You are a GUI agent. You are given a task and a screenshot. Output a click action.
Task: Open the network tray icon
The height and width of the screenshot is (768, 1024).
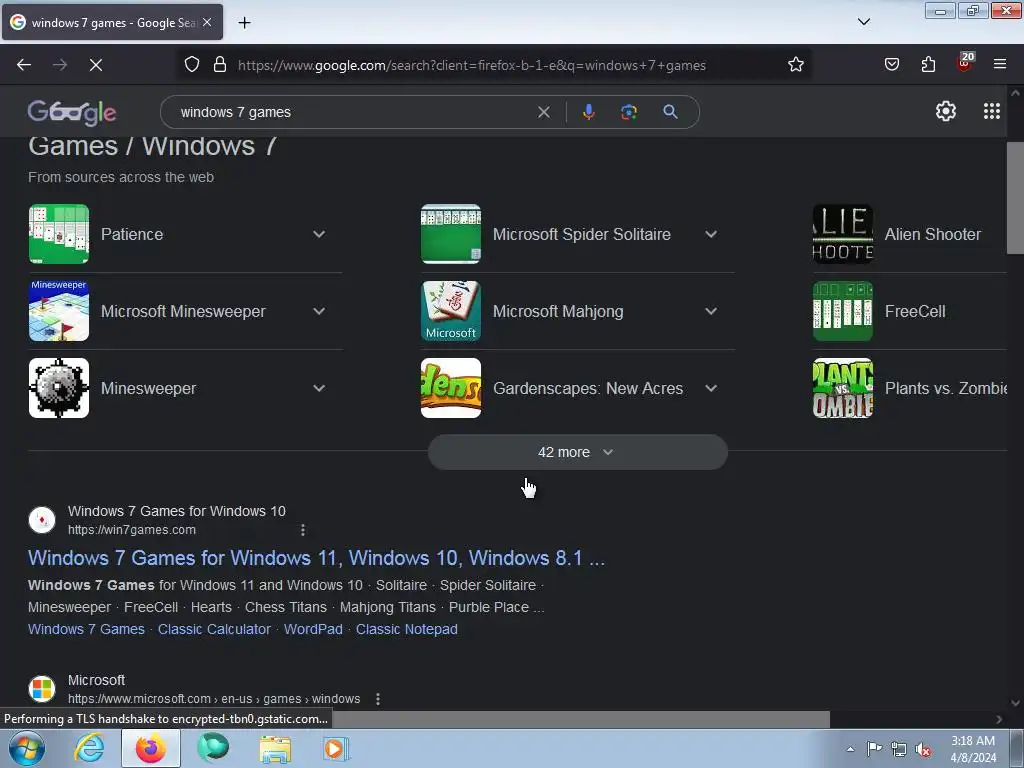pyautogui.click(x=899, y=749)
